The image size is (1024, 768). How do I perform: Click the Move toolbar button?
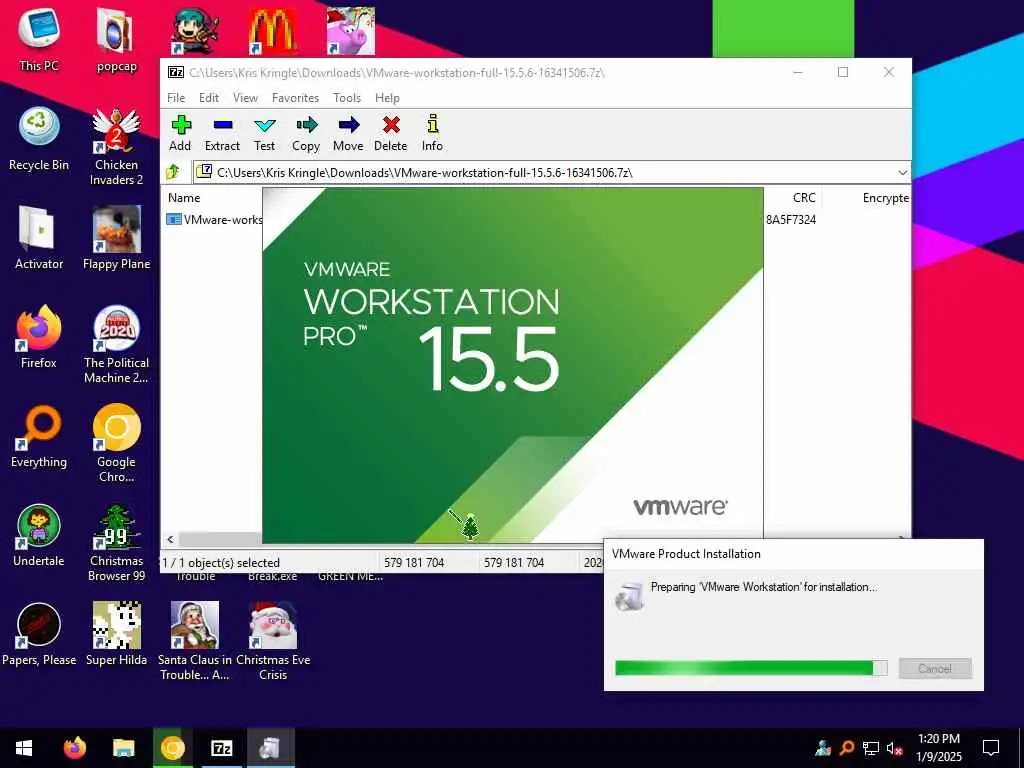[348, 133]
